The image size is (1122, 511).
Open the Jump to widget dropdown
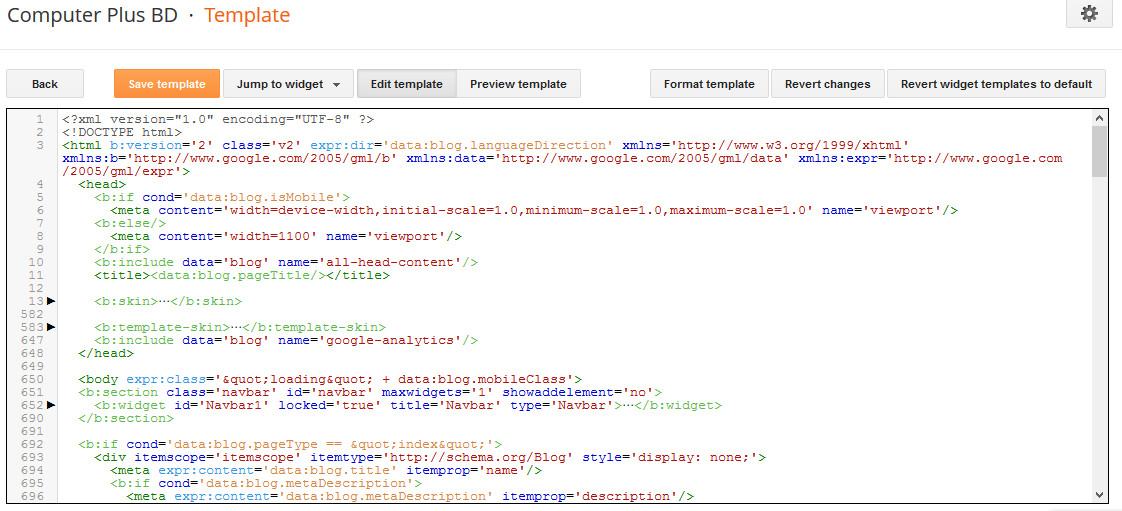click(x=288, y=84)
